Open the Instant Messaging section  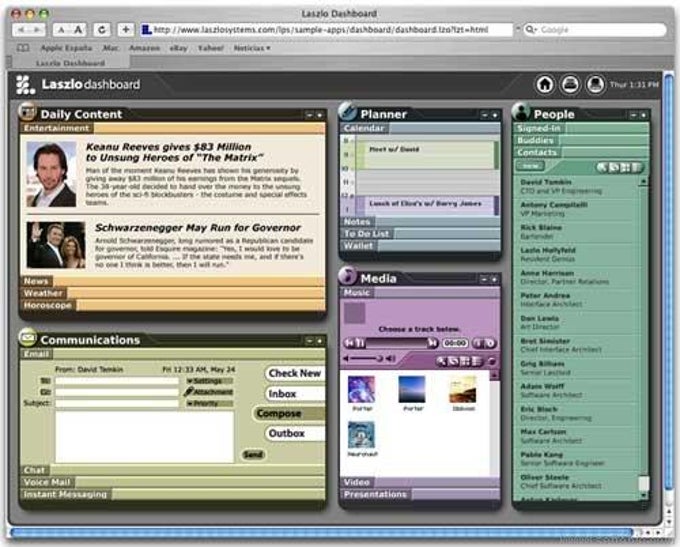(173, 494)
